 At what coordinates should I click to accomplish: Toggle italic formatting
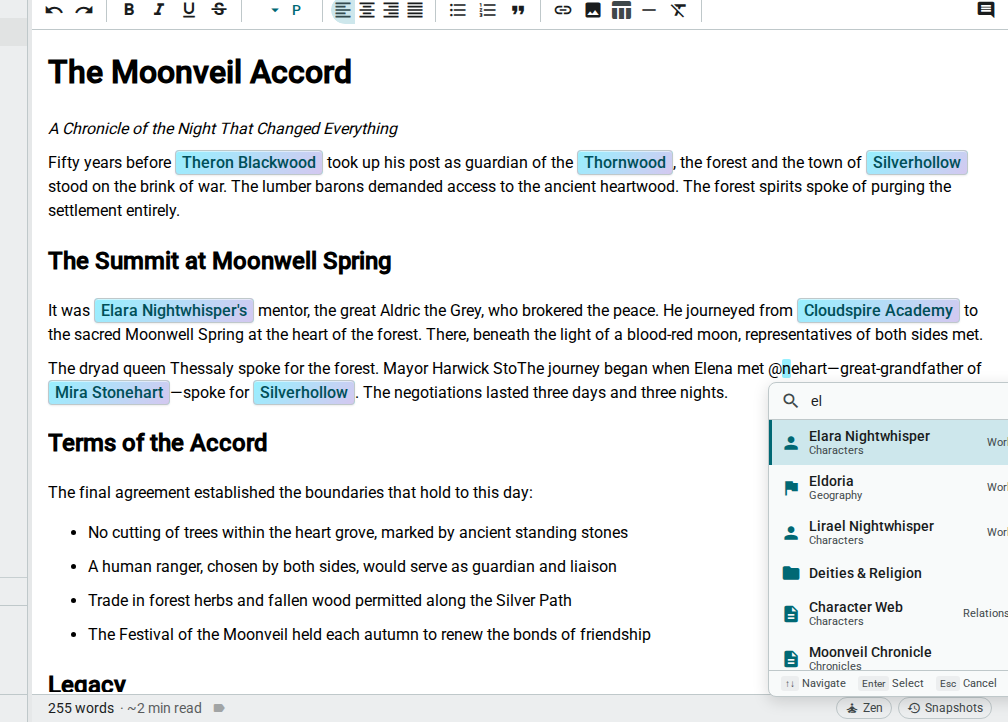point(159,10)
